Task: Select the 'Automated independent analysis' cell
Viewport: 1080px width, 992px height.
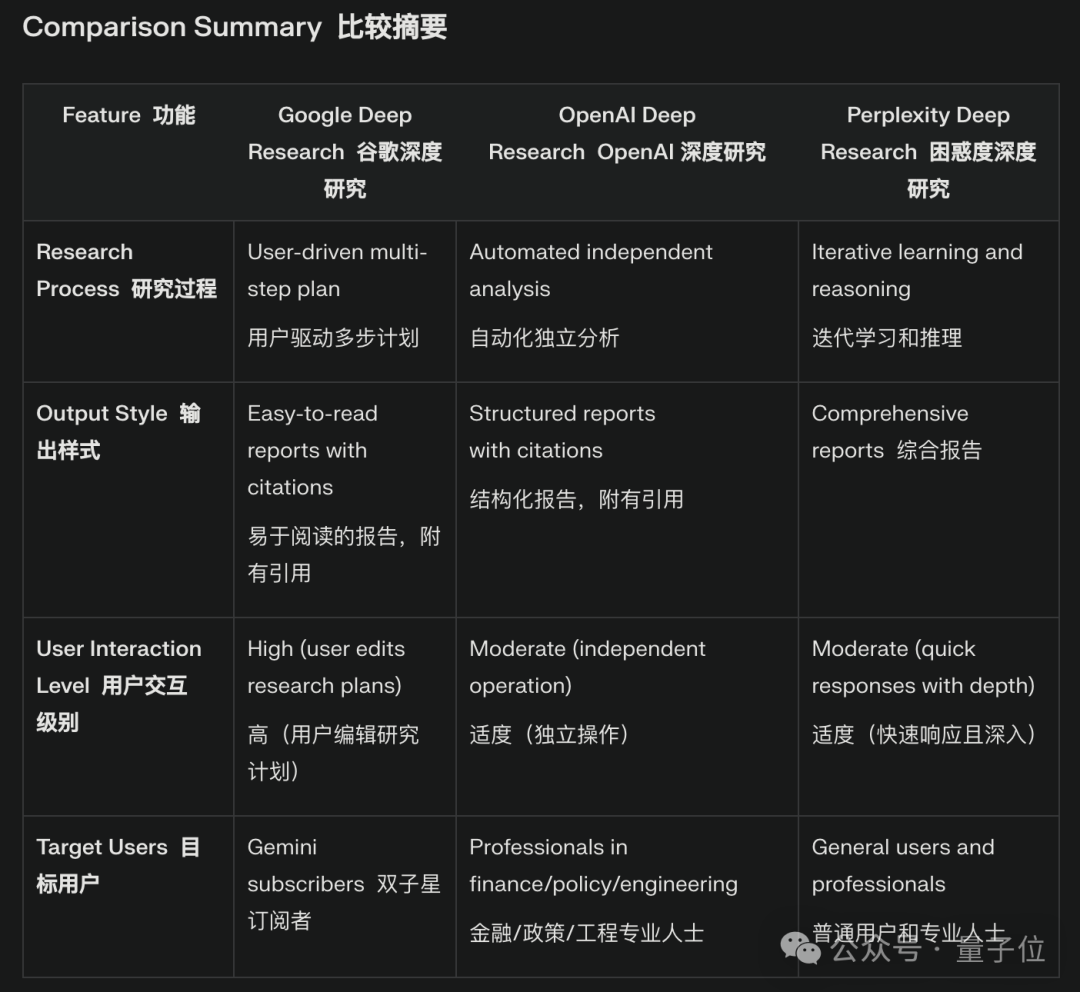Action: (590, 295)
